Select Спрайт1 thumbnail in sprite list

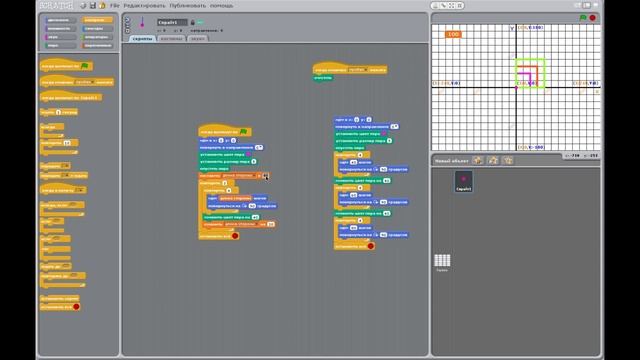(x=464, y=181)
